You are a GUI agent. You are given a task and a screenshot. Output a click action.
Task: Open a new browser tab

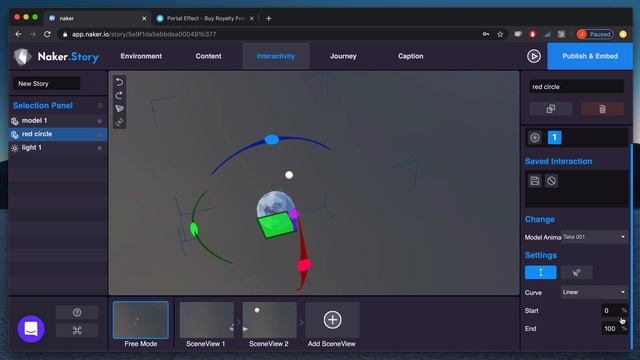[269, 18]
